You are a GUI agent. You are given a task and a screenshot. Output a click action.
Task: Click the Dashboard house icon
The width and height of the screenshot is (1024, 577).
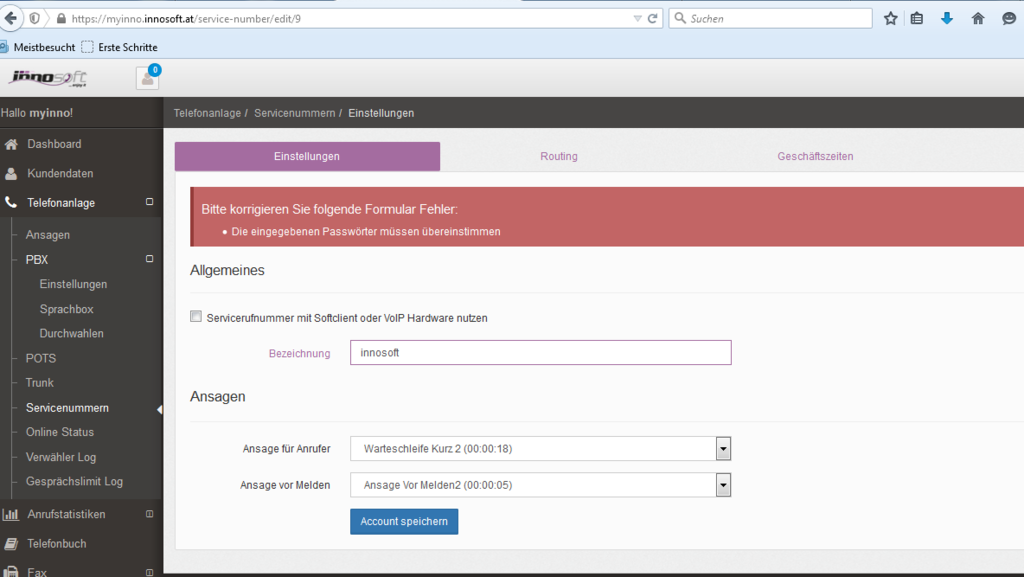[x=11, y=144]
